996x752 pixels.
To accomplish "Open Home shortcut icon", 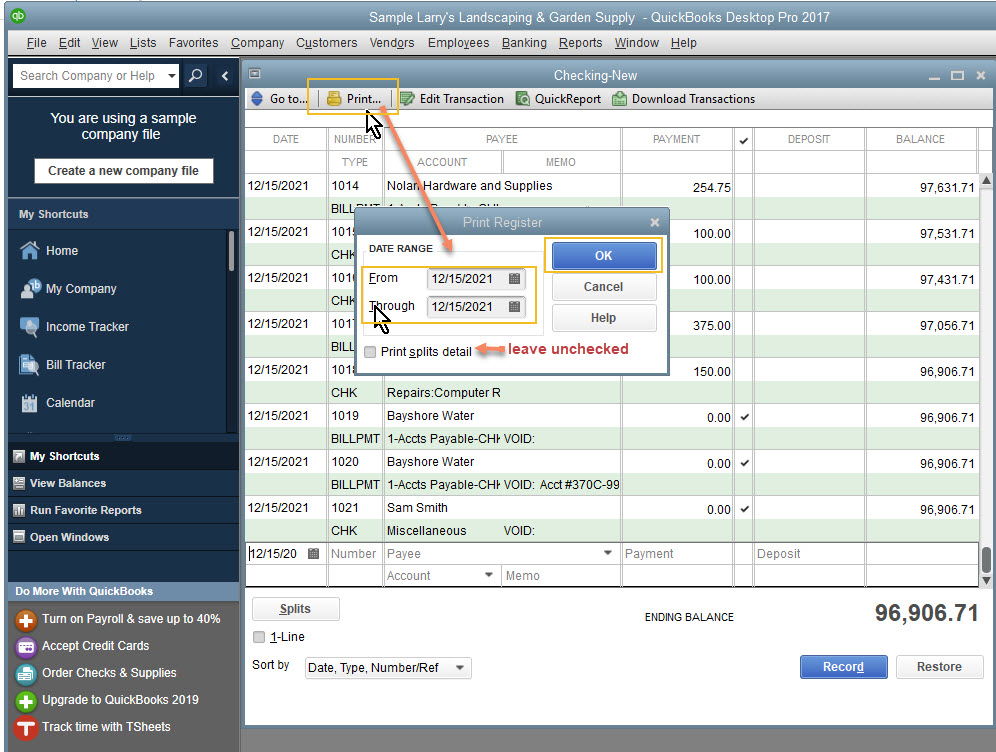I will pyautogui.click(x=30, y=250).
